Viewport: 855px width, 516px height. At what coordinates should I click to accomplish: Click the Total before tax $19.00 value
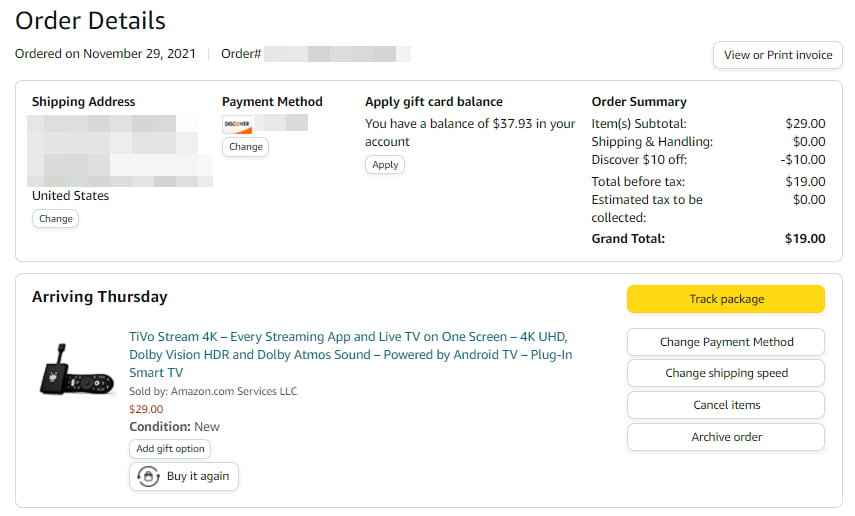(805, 182)
